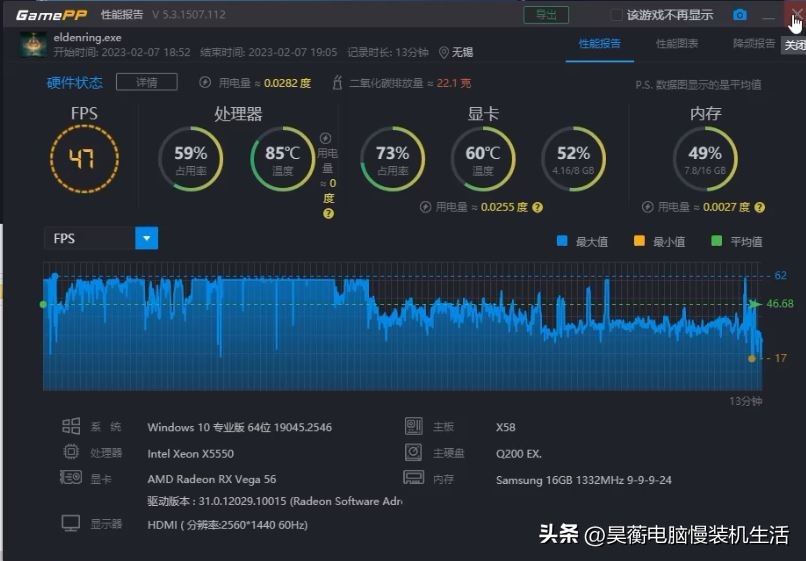Viewport: 806px width, 561px height.
Task: Open the FPS chart metric dropdown
Action: [x=146, y=238]
